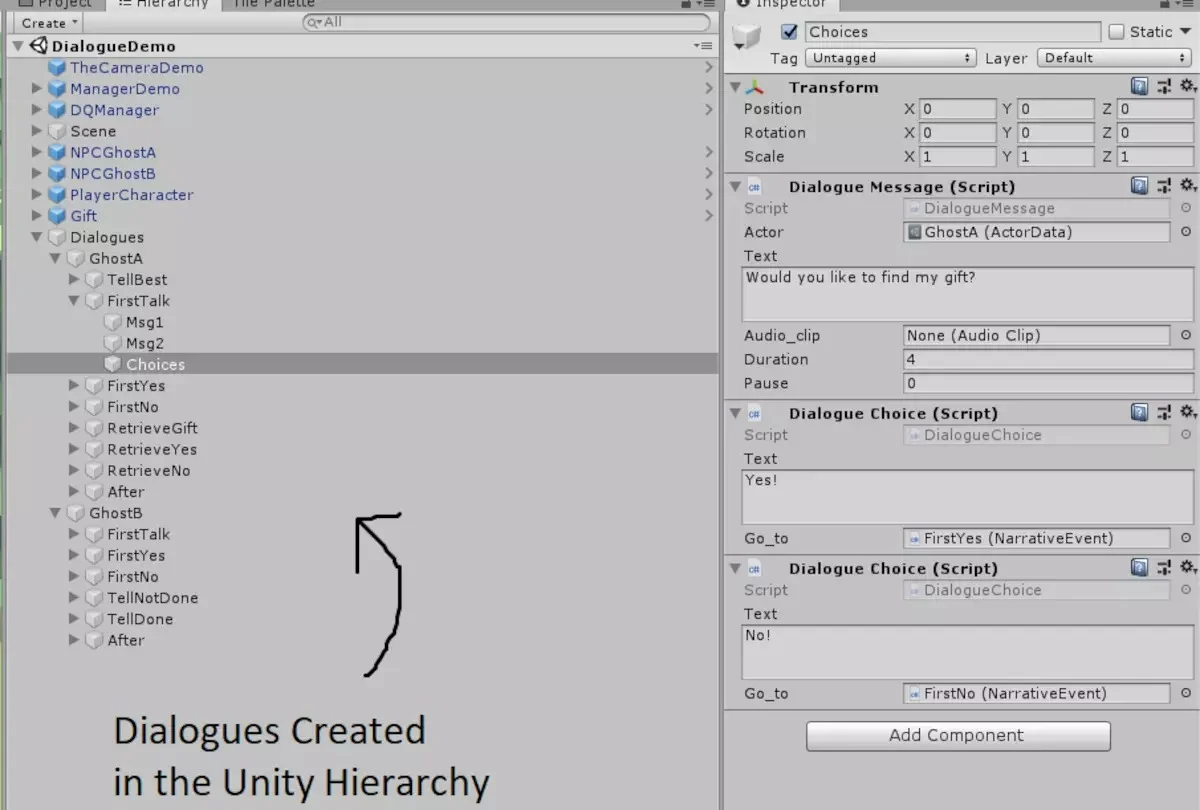This screenshot has height=810, width=1200.
Task: Select RetrieveGift in the hierarchy
Action: 152,428
